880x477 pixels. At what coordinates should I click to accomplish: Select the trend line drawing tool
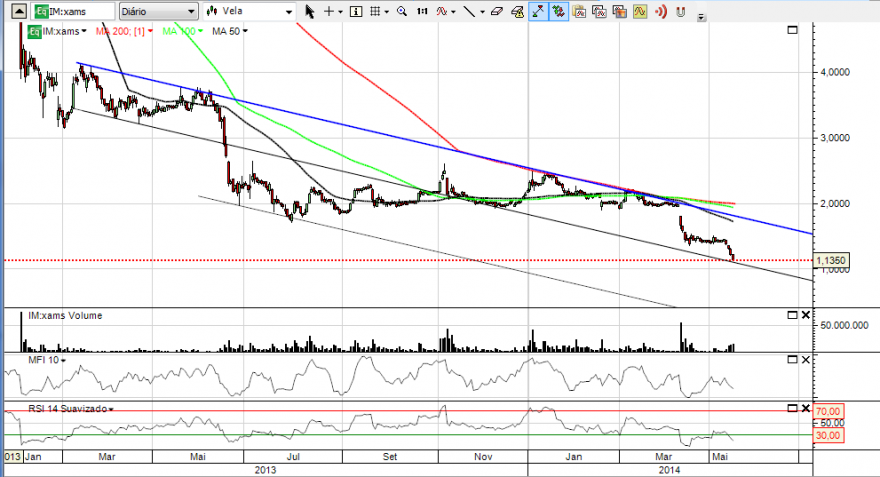[x=469, y=11]
